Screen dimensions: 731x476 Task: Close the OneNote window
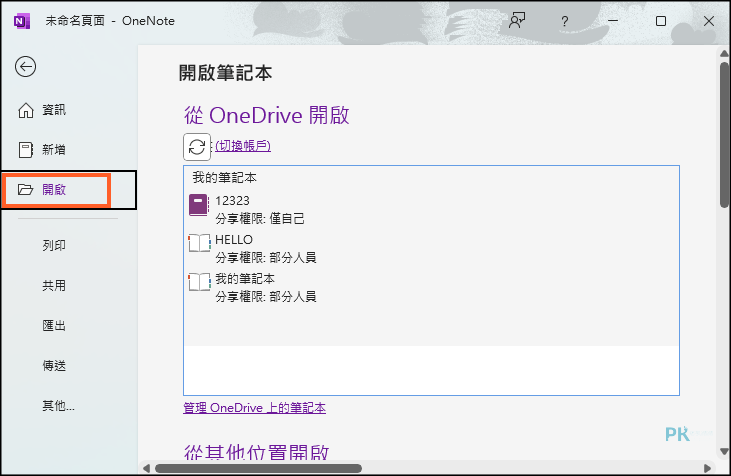point(709,21)
